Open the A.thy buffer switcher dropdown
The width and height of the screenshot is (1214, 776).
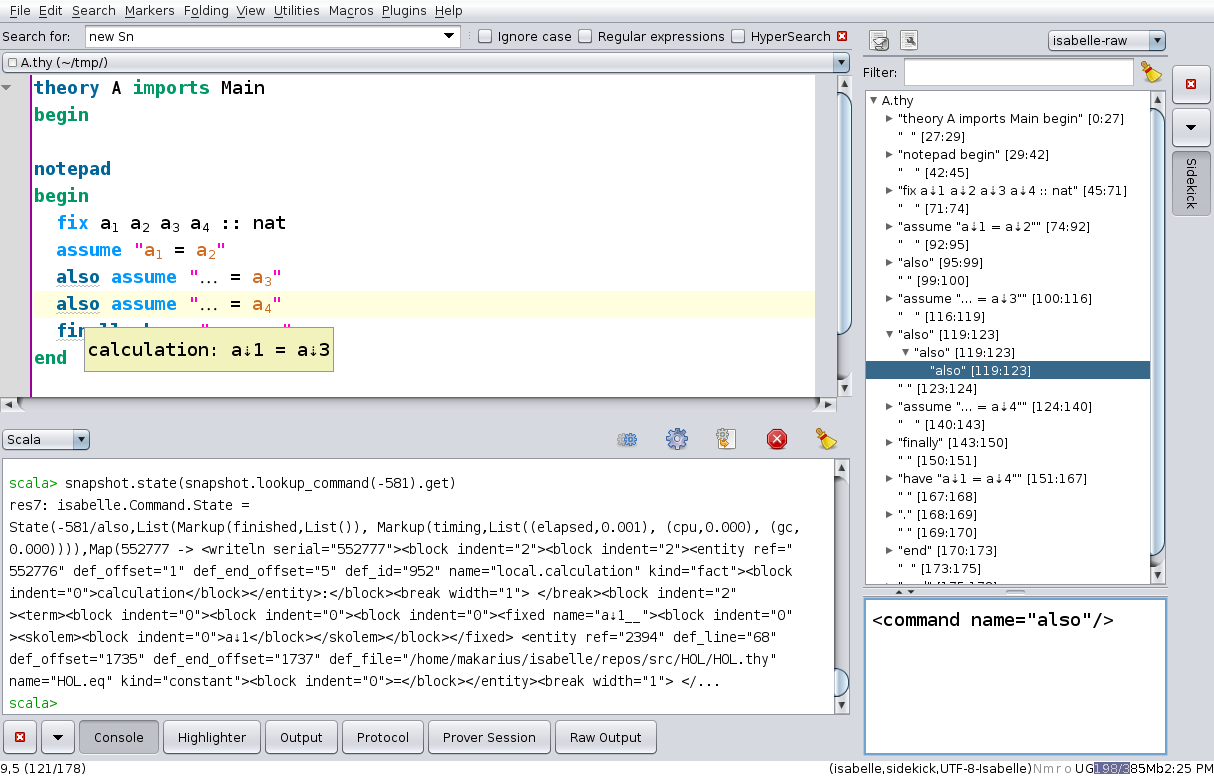point(840,62)
